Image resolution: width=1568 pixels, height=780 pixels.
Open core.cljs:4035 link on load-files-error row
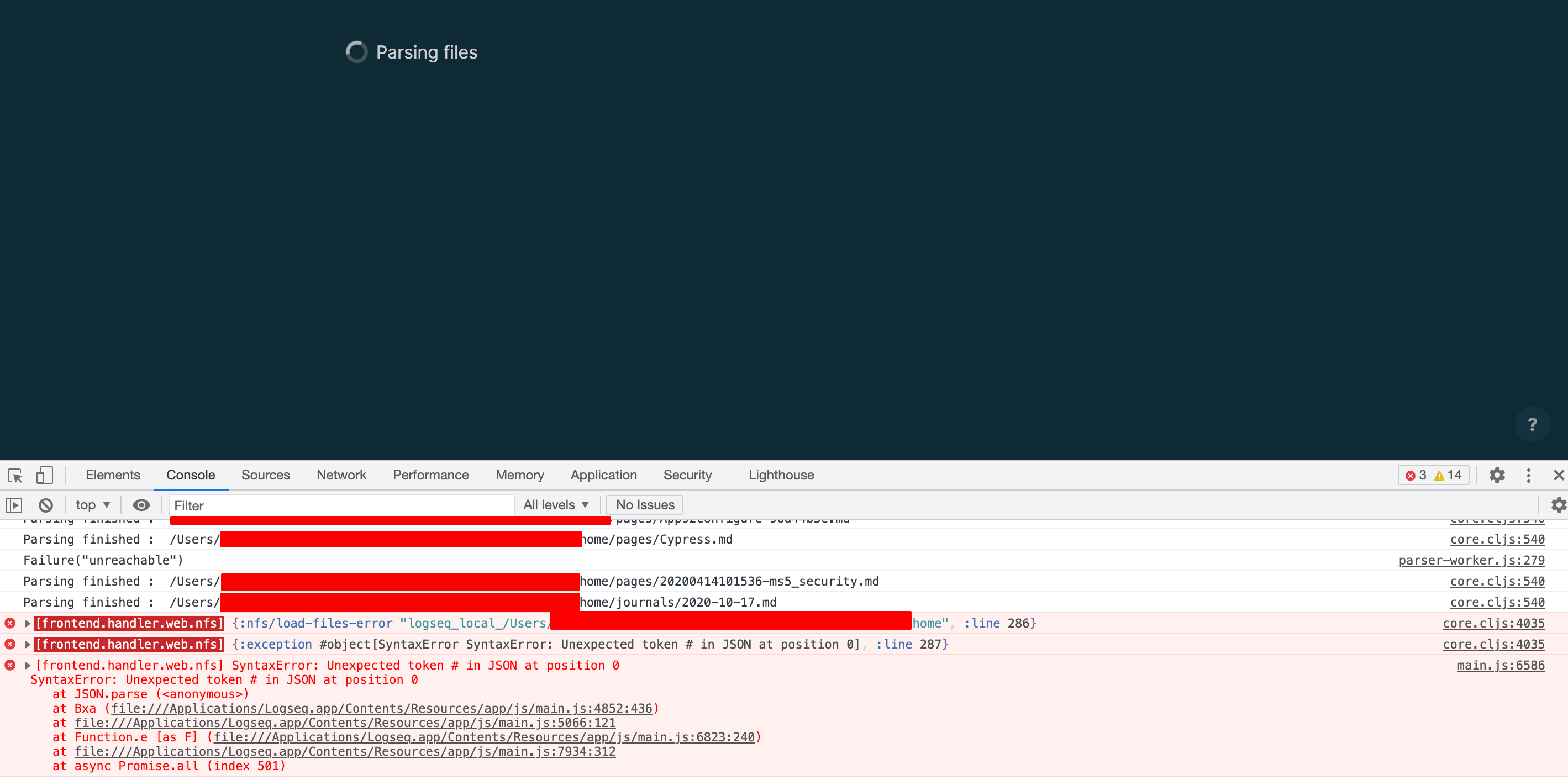[x=1493, y=624]
